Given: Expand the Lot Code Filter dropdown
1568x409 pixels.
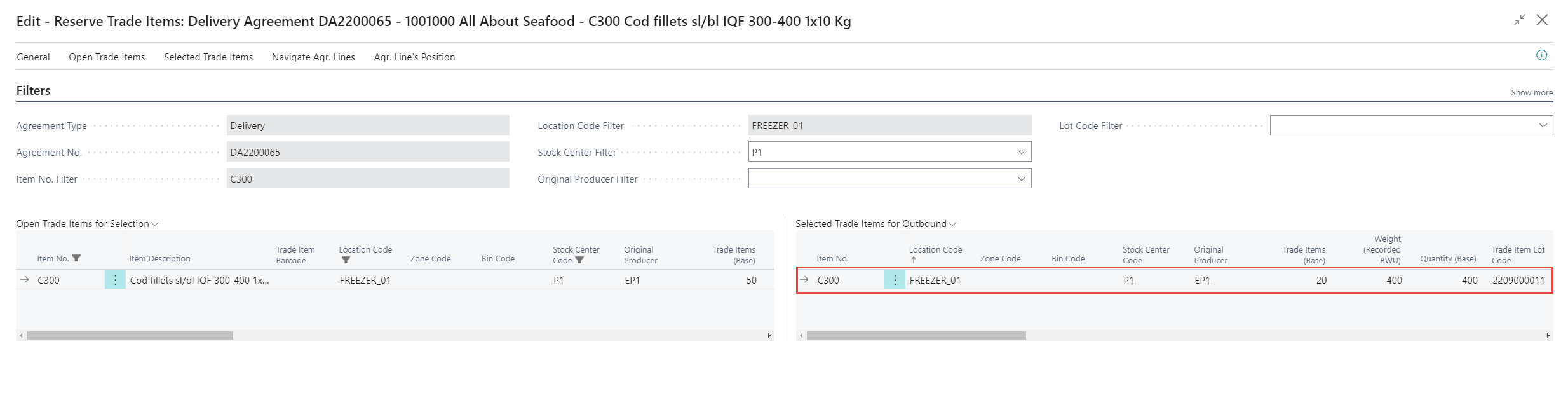Looking at the screenshot, I should click(x=1543, y=125).
